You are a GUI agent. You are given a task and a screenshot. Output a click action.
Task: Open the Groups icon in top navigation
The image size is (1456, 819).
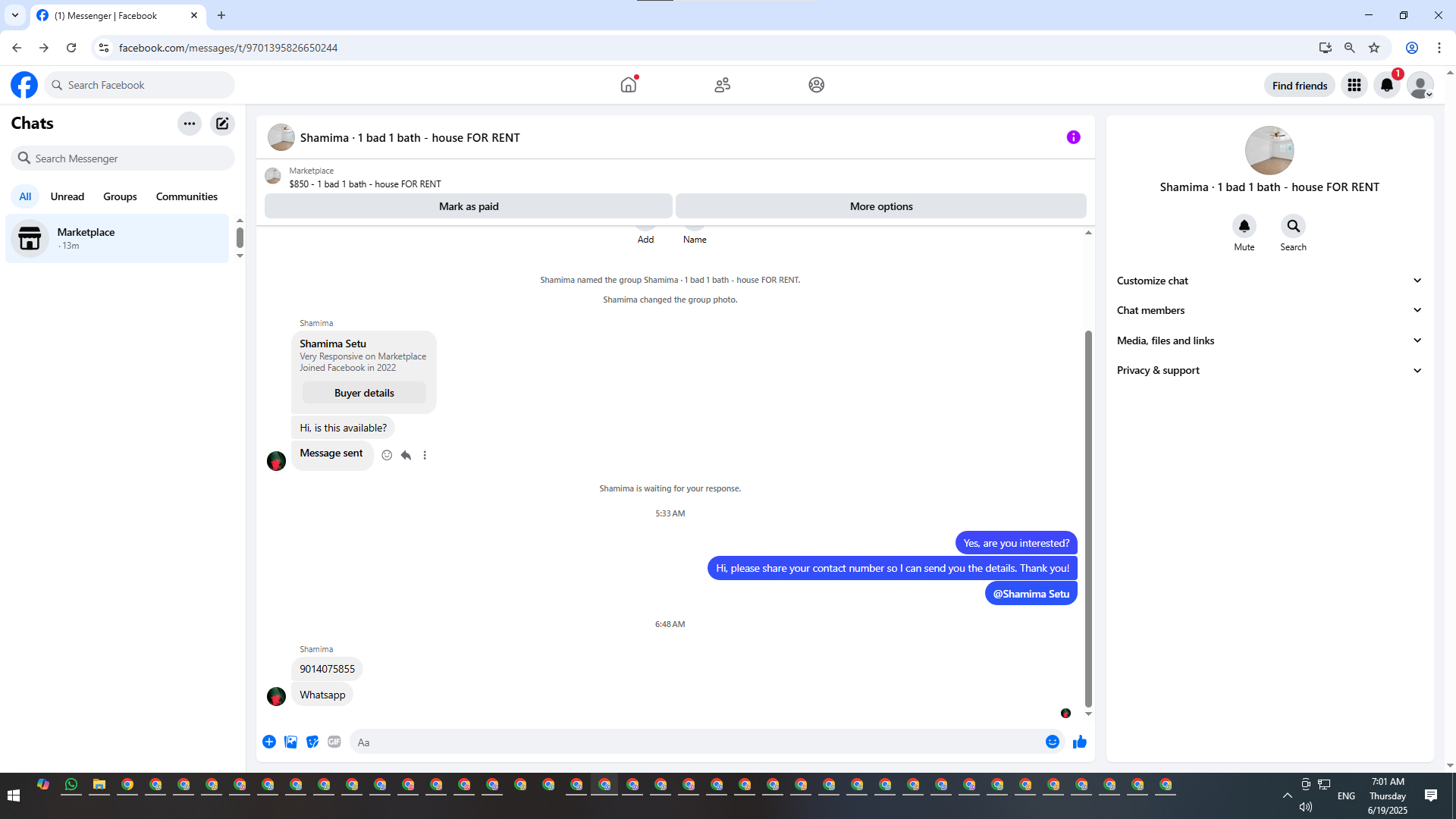pos(817,85)
